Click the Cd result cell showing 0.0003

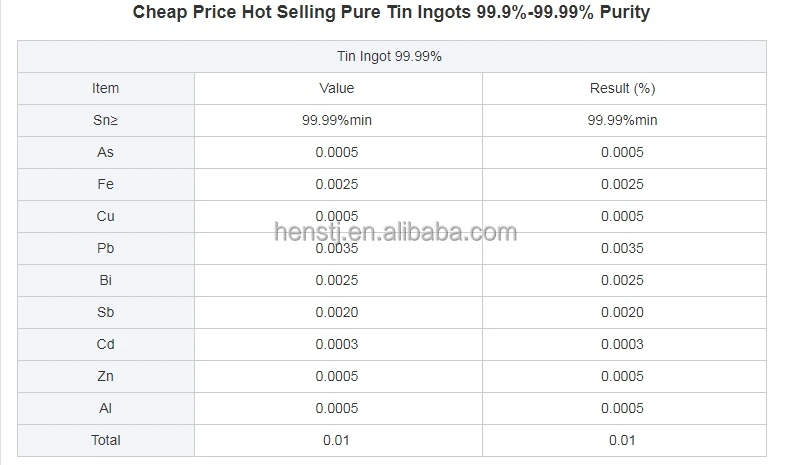622,344
